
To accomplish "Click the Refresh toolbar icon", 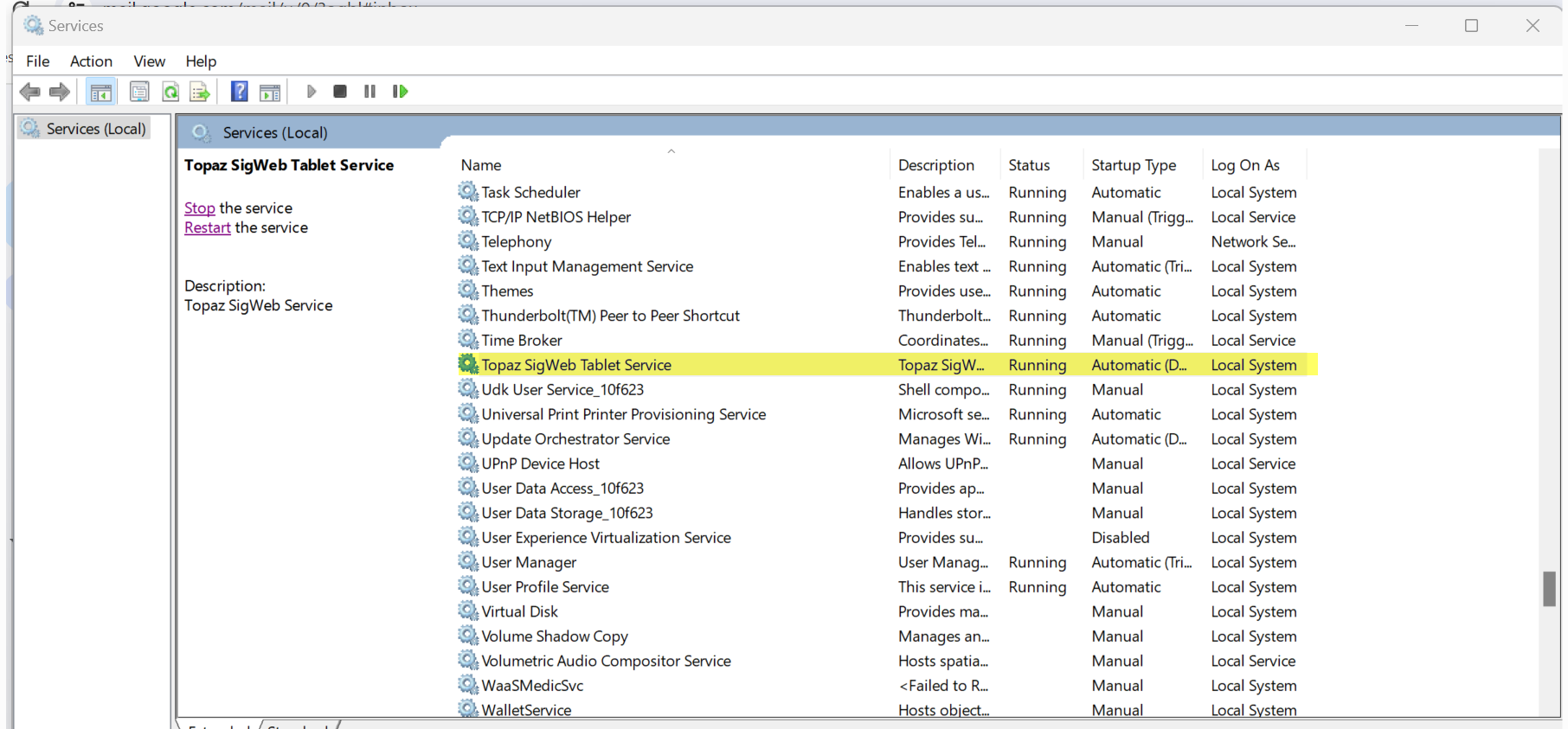I will tap(170, 92).
